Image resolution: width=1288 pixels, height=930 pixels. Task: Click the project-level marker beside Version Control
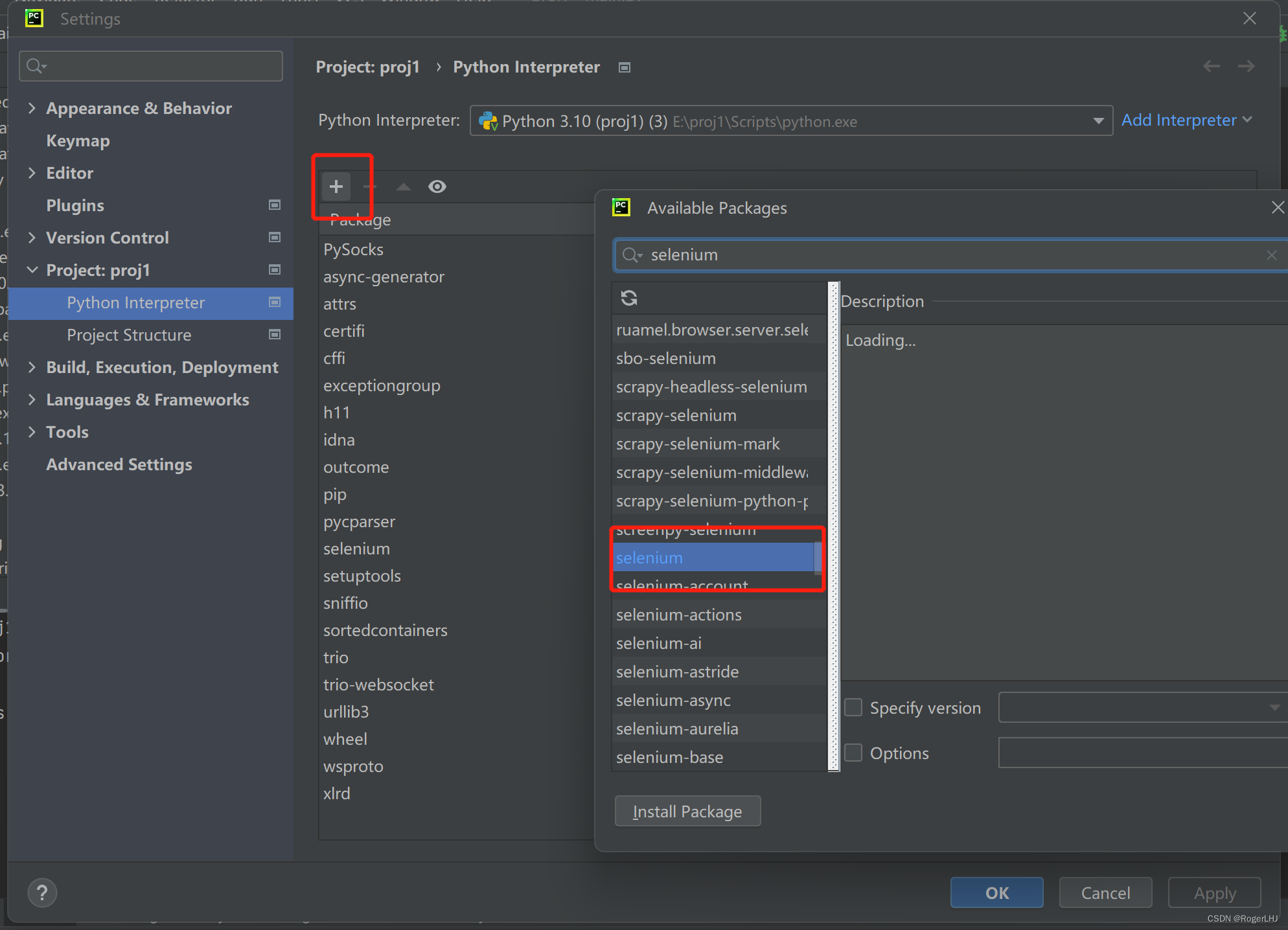tap(275, 237)
